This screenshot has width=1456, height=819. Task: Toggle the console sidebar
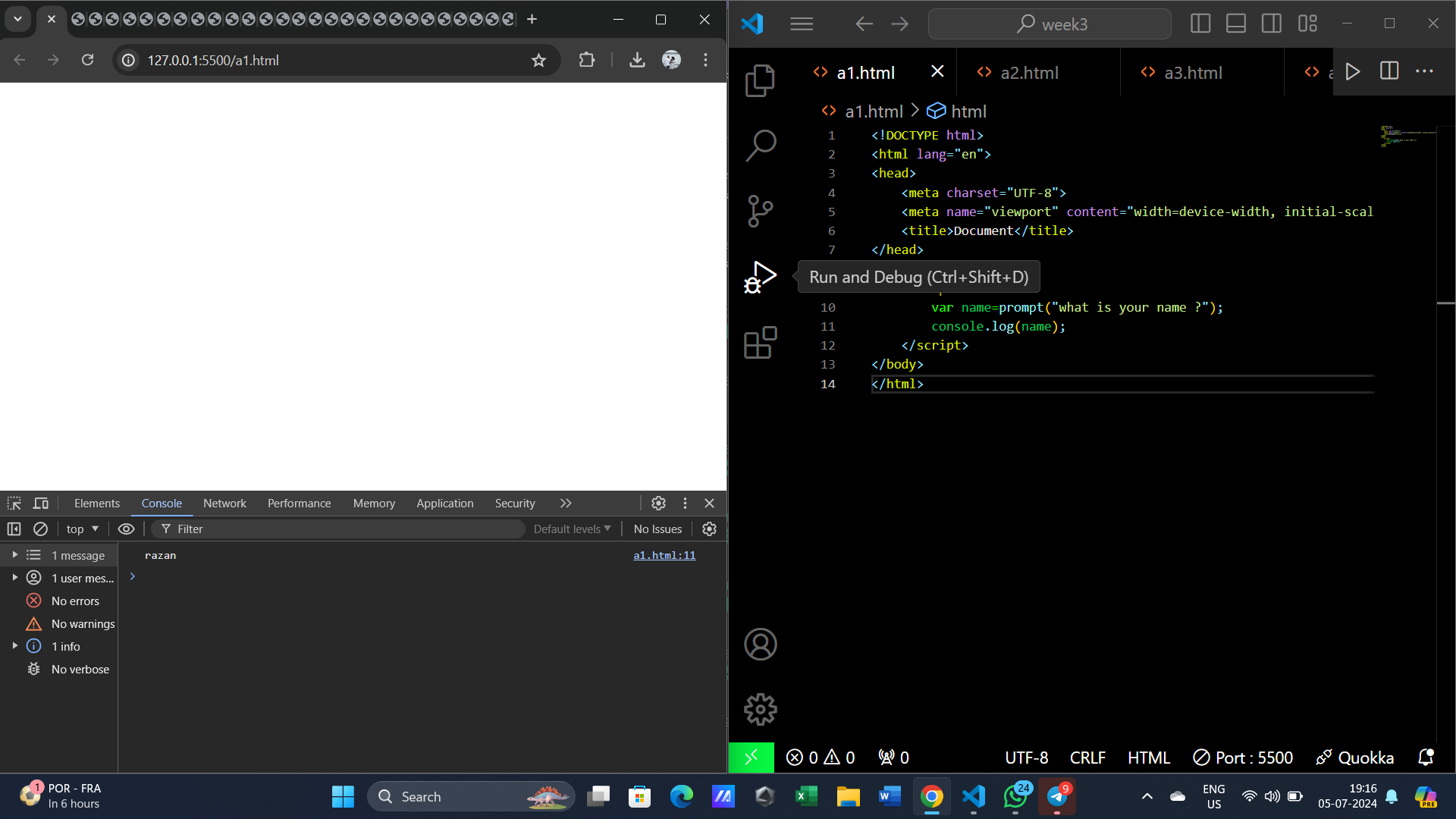click(14, 529)
